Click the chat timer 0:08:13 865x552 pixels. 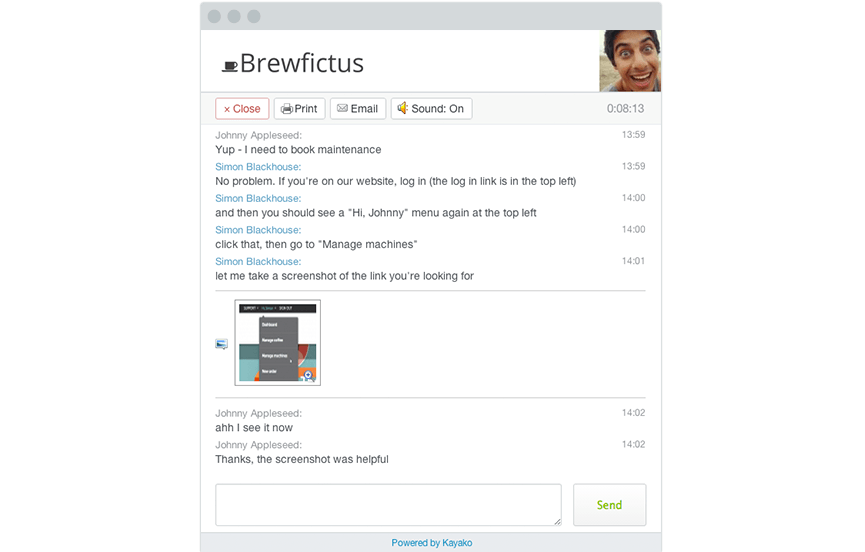pos(625,109)
